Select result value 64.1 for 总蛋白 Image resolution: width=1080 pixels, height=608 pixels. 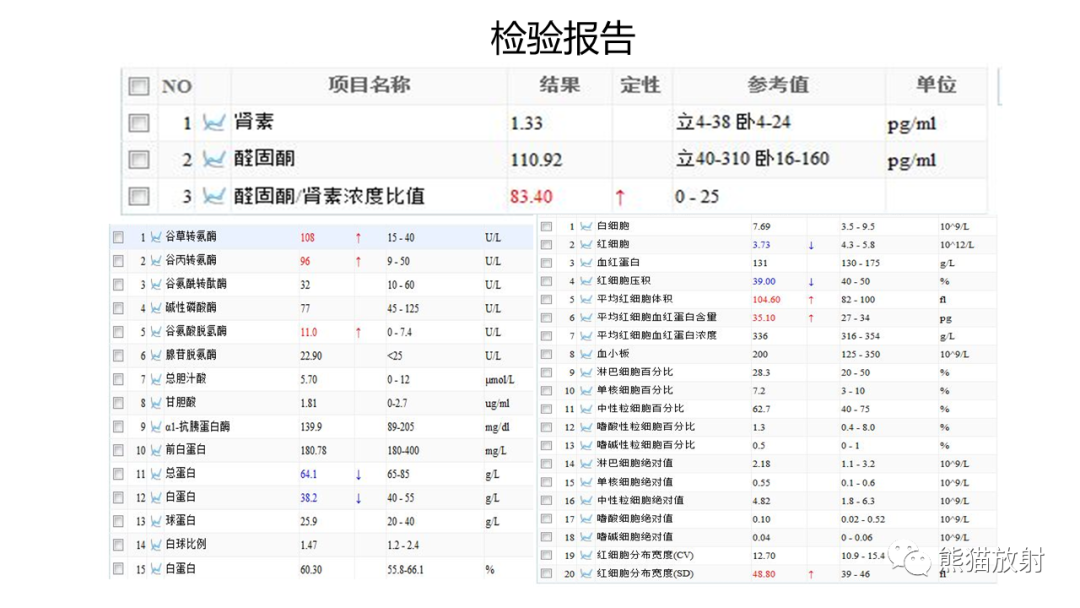[x=309, y=474]
